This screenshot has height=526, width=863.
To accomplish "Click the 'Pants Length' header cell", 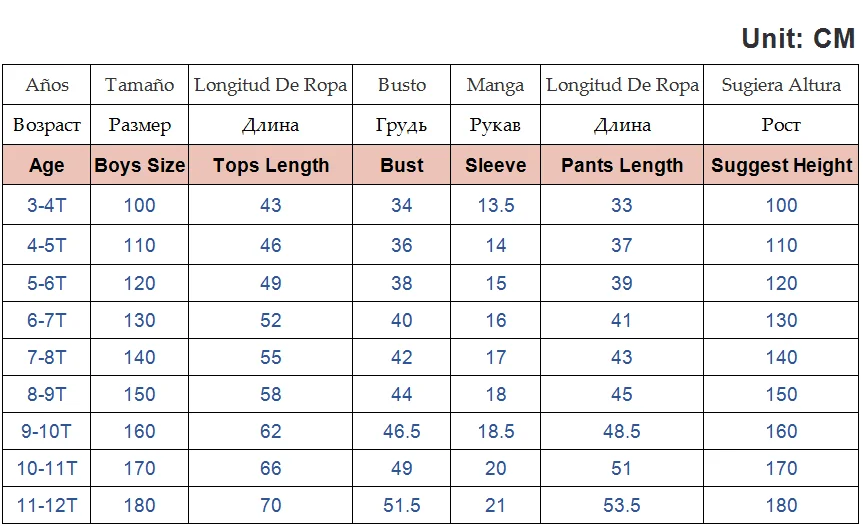I will [x=622, y=166].
